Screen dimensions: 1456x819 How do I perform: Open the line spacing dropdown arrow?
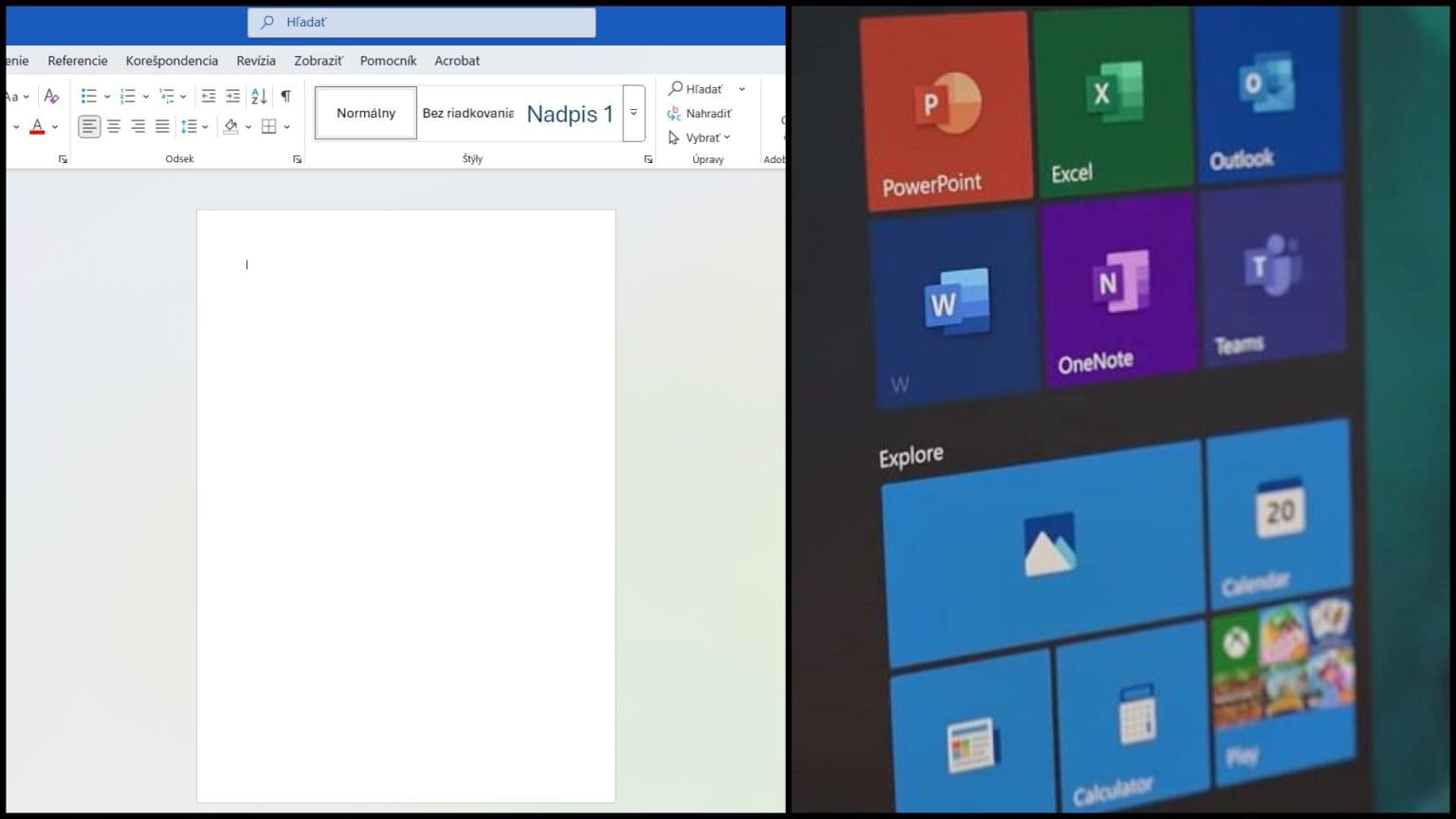tap(206, 127)
